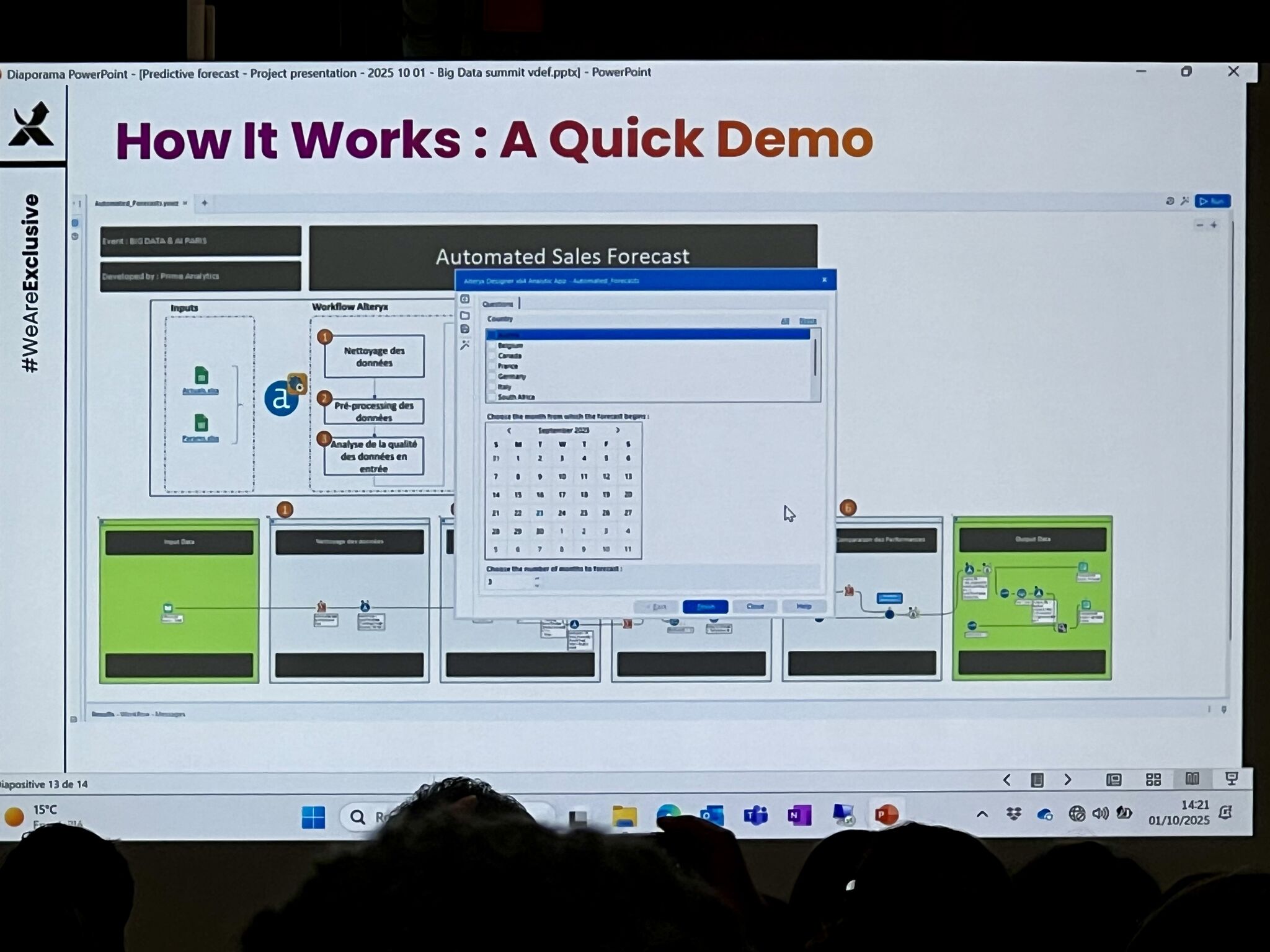The width and height of the screenshot is (1270, 952).
Task: Click the Save icon in app dialog sidebar
Action: pos(465,329)
